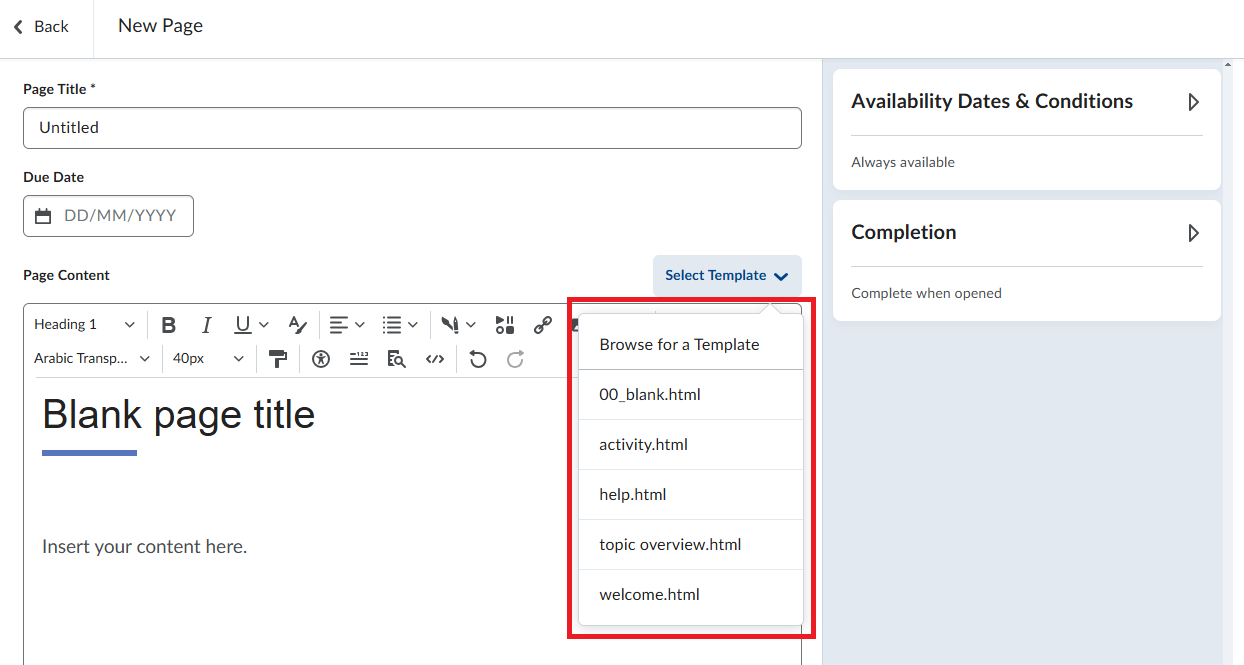Choose Browse for a Template
Image resolution: width=1244 pixels, height=665 pixels.
coord(679,345)
